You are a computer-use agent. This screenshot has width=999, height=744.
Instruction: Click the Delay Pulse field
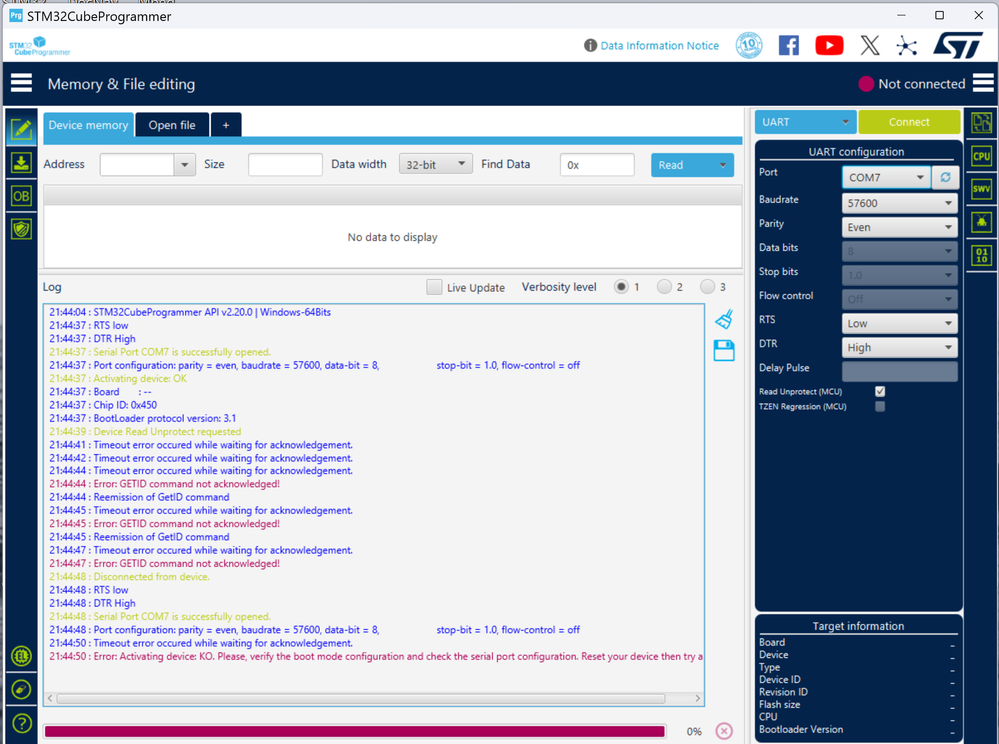[x=899, y=371]
